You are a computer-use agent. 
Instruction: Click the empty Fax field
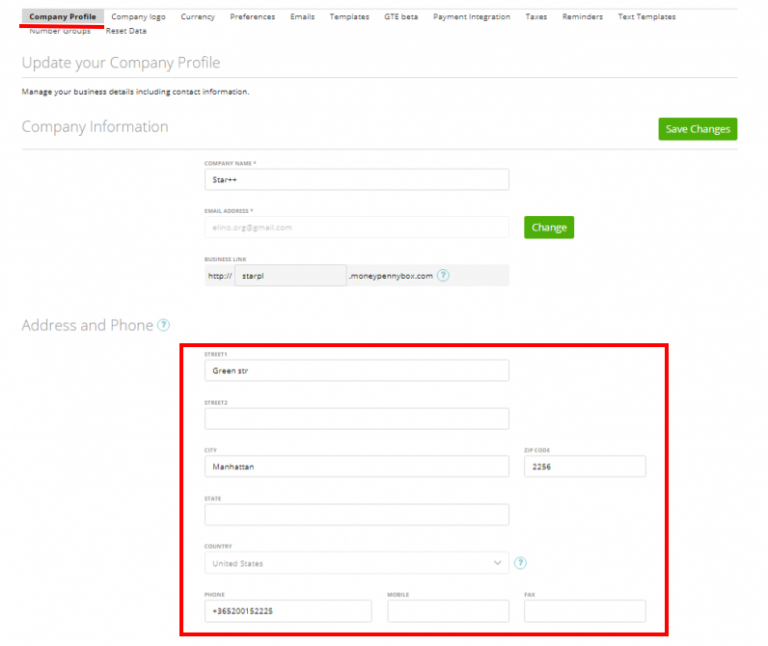pos(585,611)
